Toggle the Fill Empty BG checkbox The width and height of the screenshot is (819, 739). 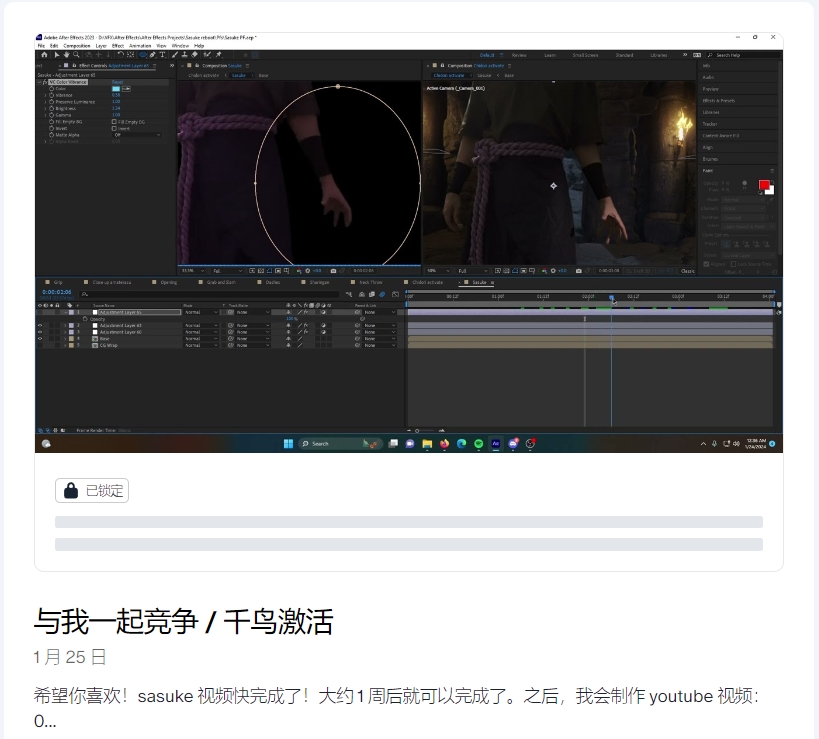tap(114, 122)
